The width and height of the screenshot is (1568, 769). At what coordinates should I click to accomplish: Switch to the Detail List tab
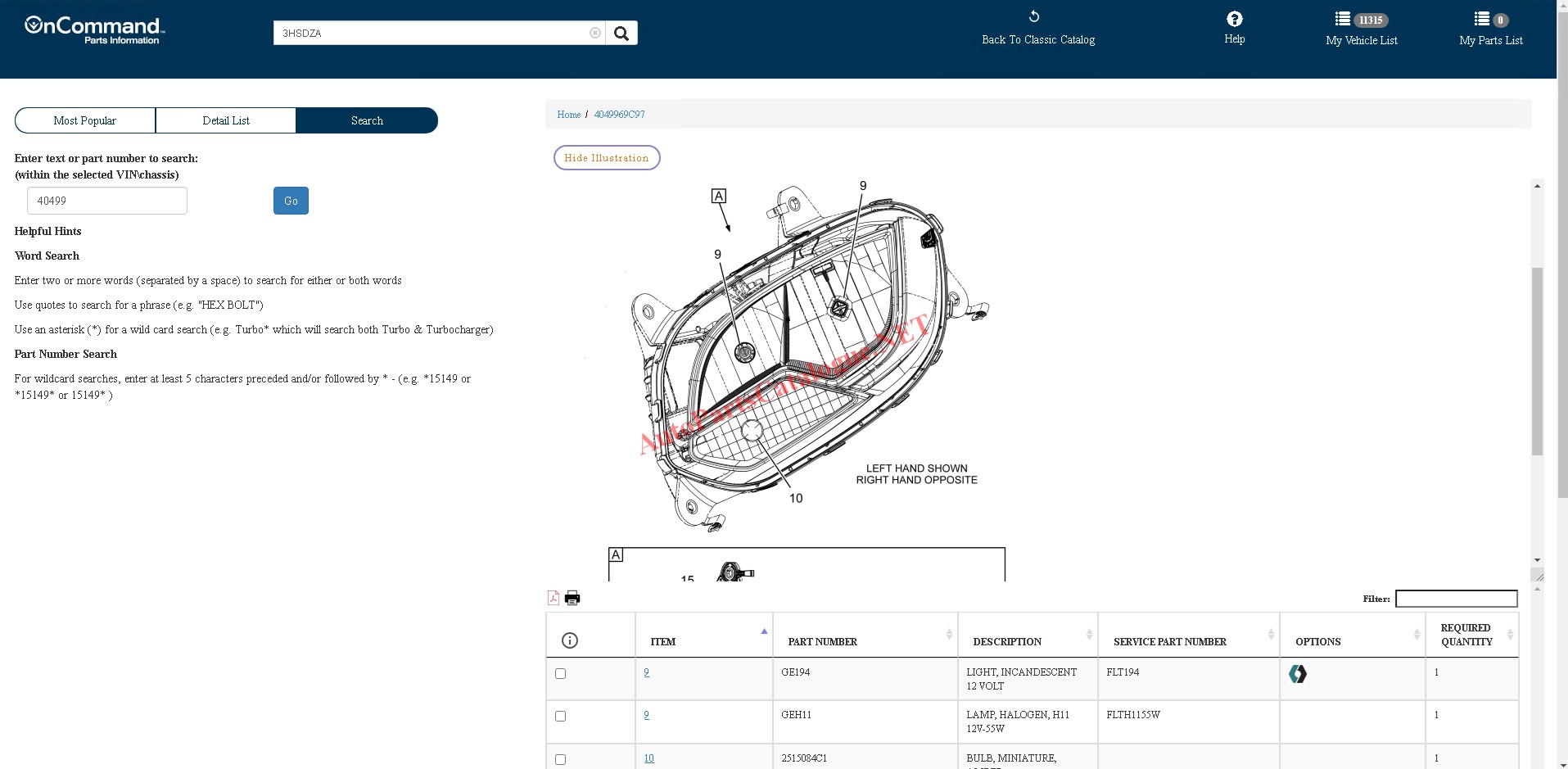(x=226, y=120)
